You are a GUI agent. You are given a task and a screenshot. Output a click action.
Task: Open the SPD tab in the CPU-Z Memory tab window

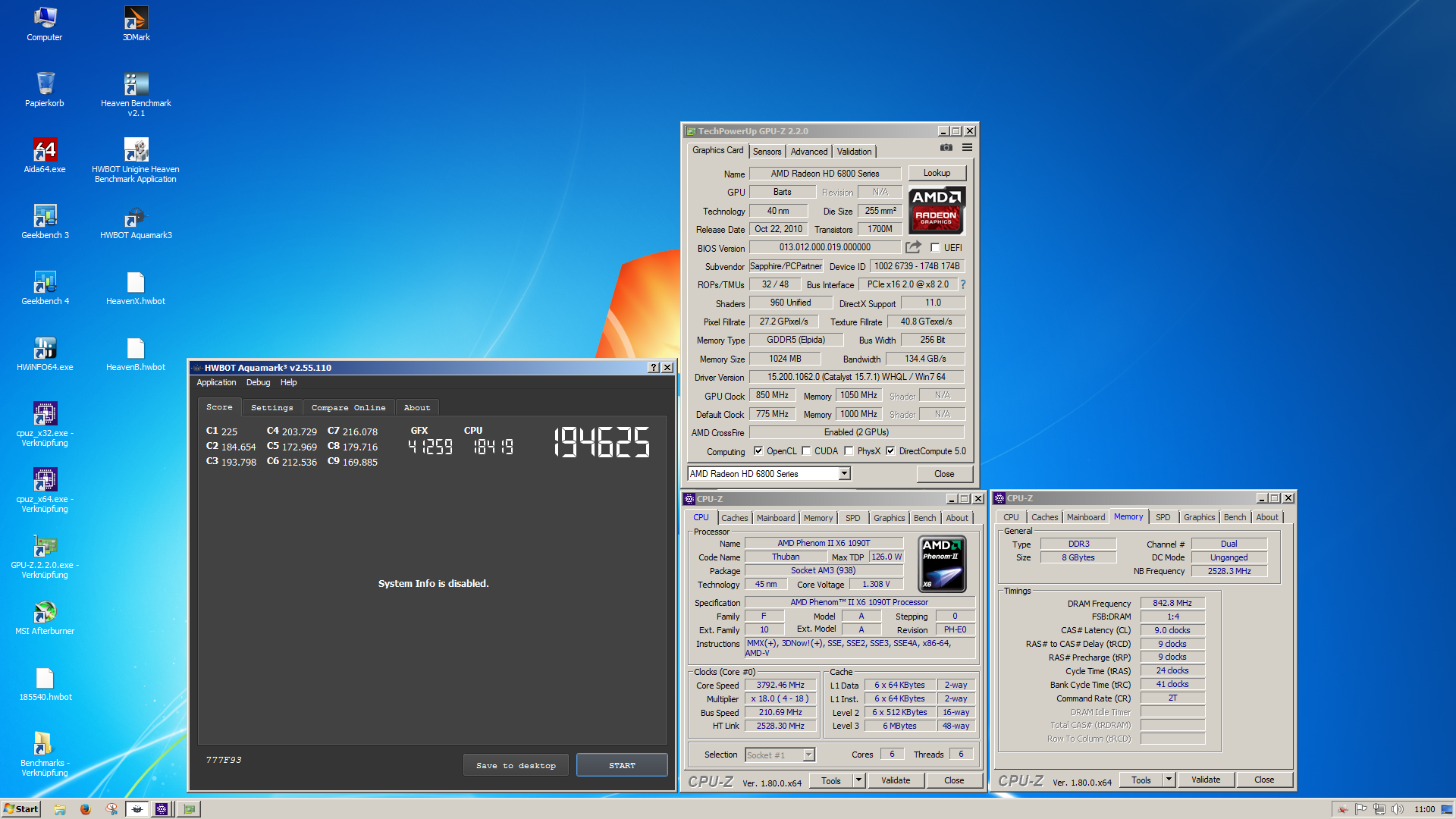pos(1163,517)
